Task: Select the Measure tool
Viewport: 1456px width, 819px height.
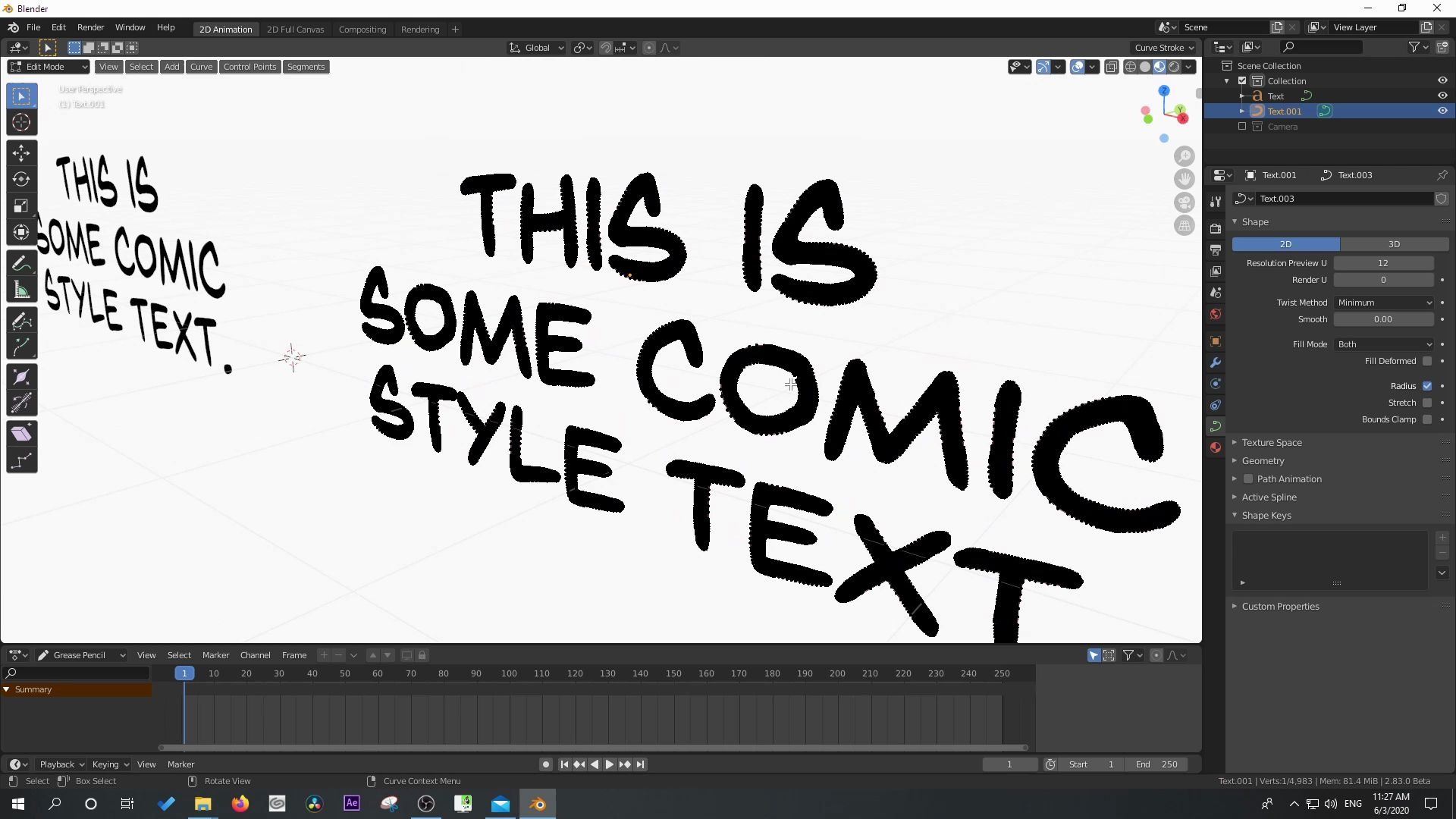Action: 21,290
